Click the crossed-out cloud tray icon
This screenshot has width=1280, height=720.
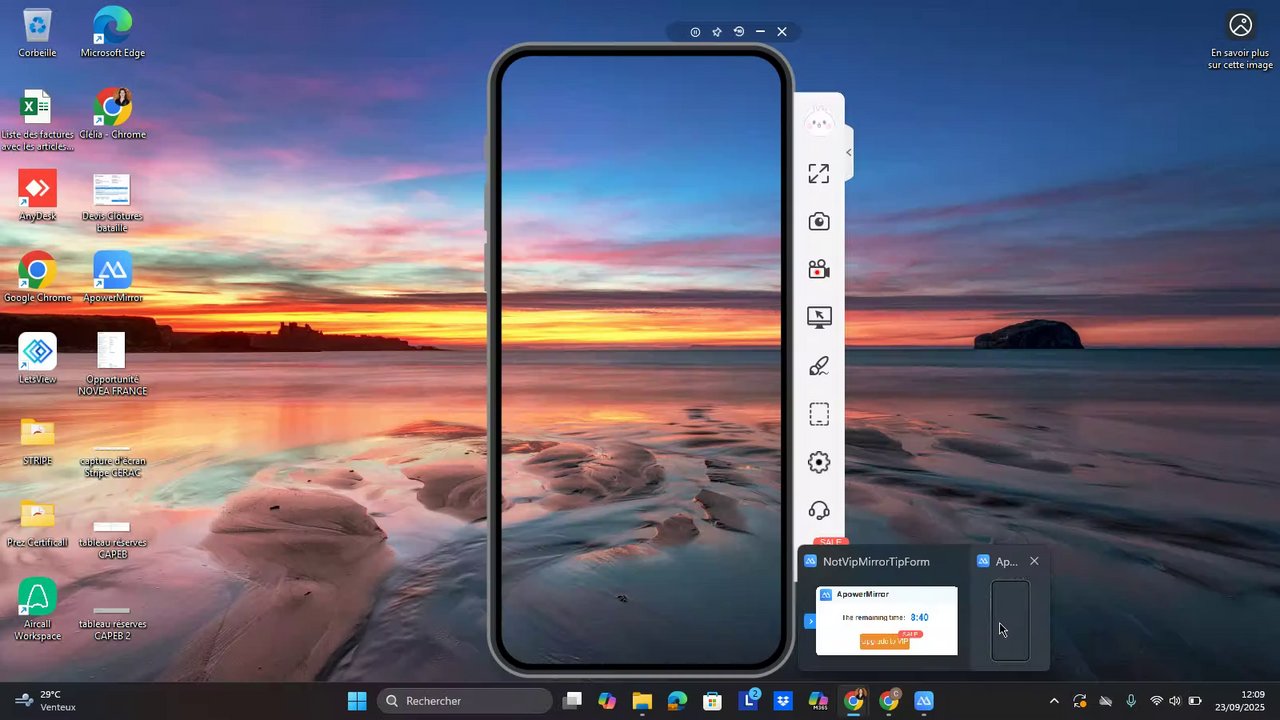click(1105, 701)
